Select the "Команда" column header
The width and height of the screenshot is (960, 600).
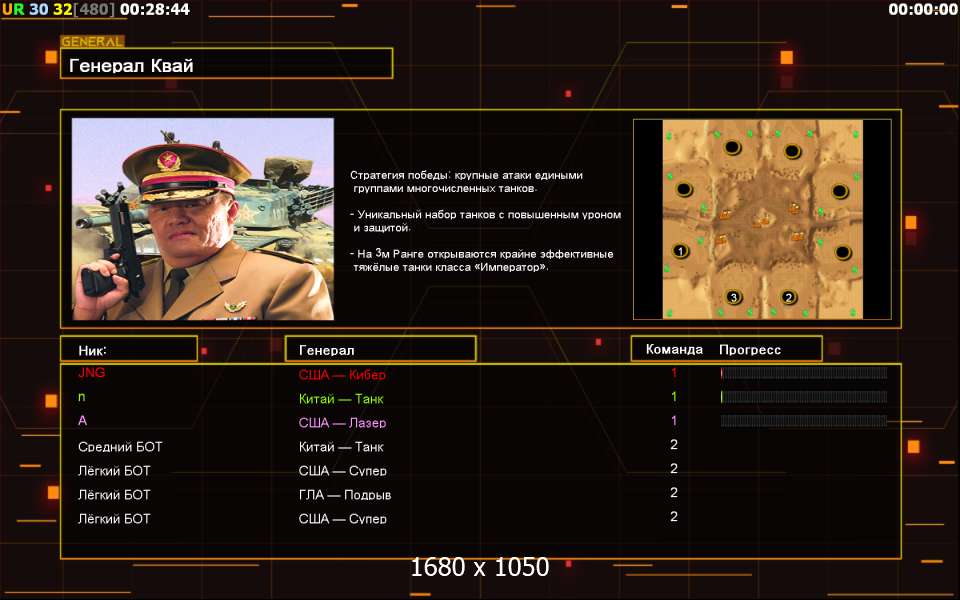click(674, 350)
